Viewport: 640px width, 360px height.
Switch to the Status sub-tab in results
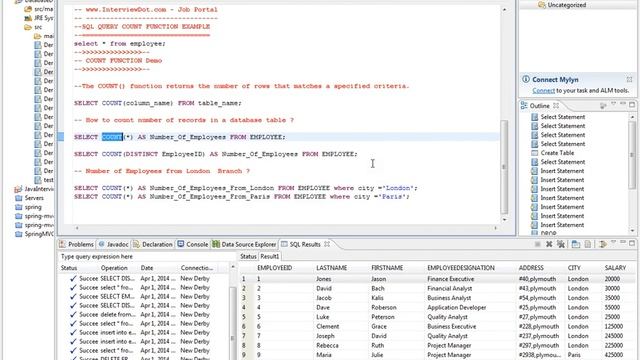pos(248,256)
